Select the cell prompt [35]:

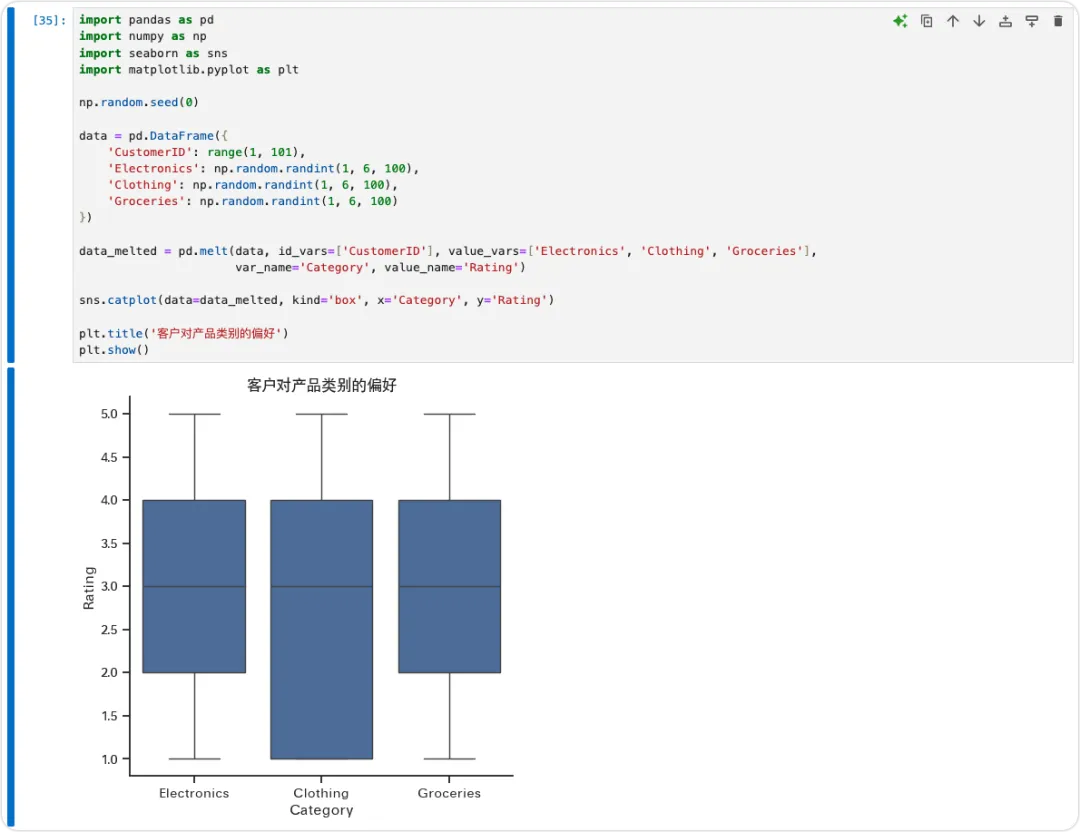(49, 21)
